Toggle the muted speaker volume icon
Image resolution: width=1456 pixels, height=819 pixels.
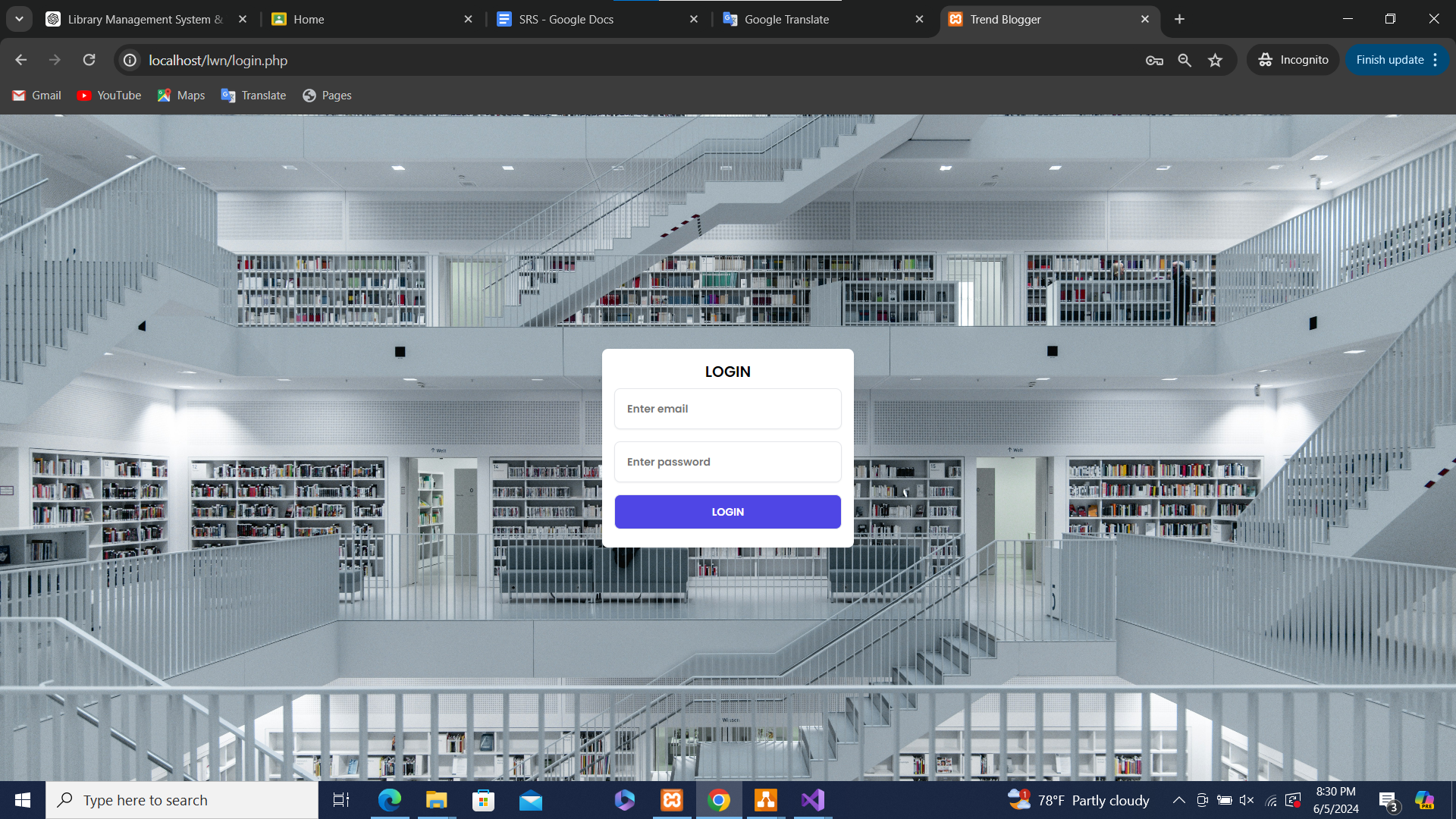[x=1247, y=800]
